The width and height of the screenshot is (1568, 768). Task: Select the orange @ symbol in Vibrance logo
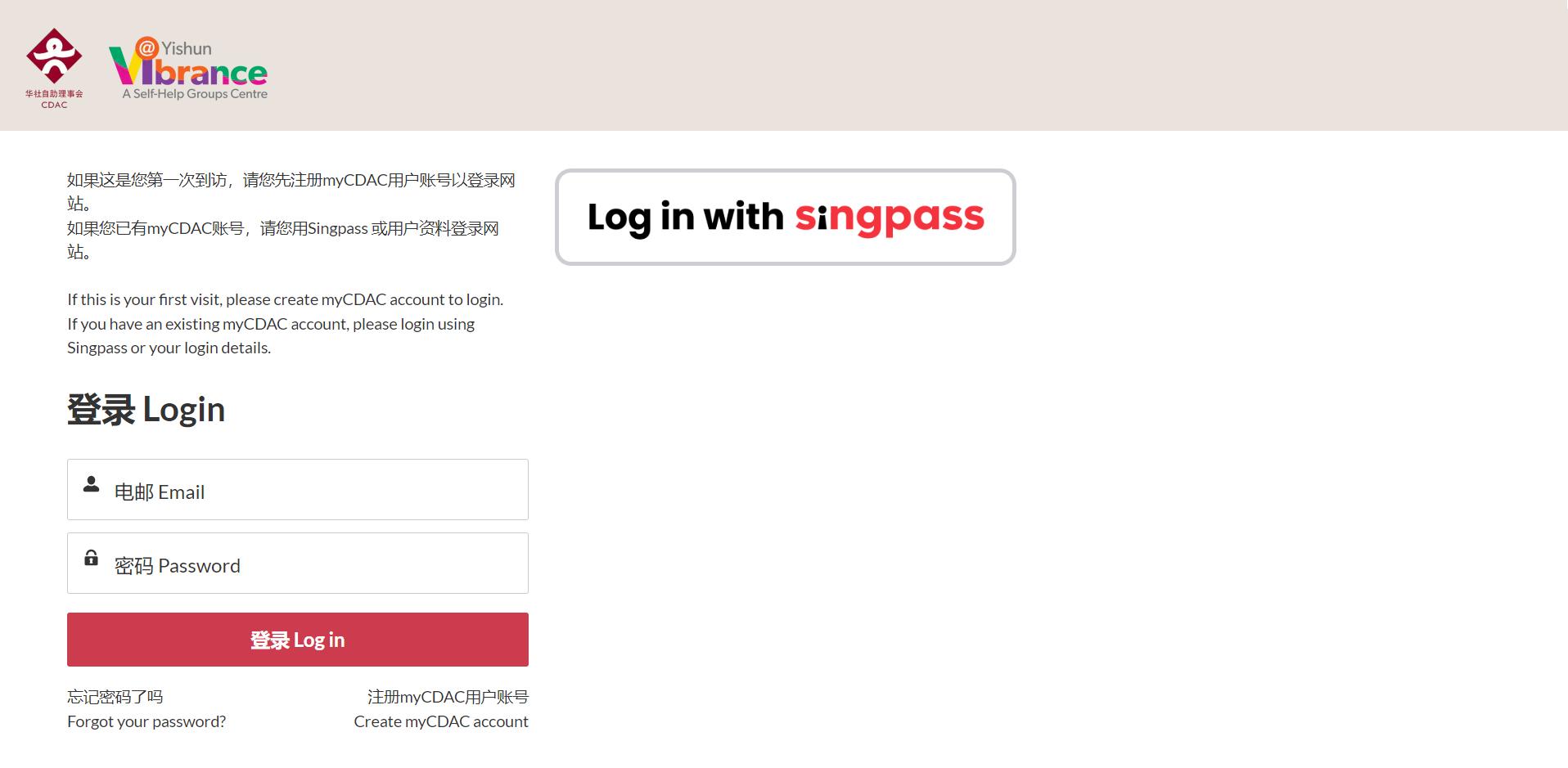(x=146, y=47)
